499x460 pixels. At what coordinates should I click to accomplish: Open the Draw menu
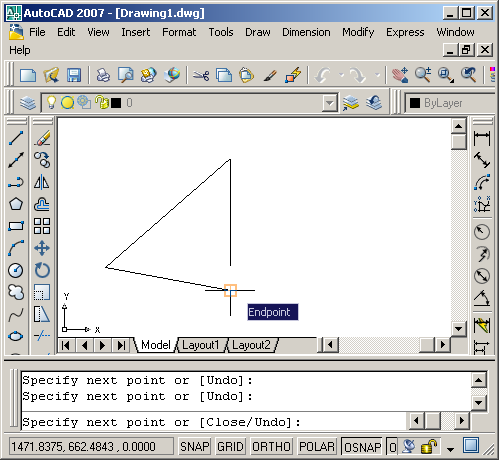[258, 32]
